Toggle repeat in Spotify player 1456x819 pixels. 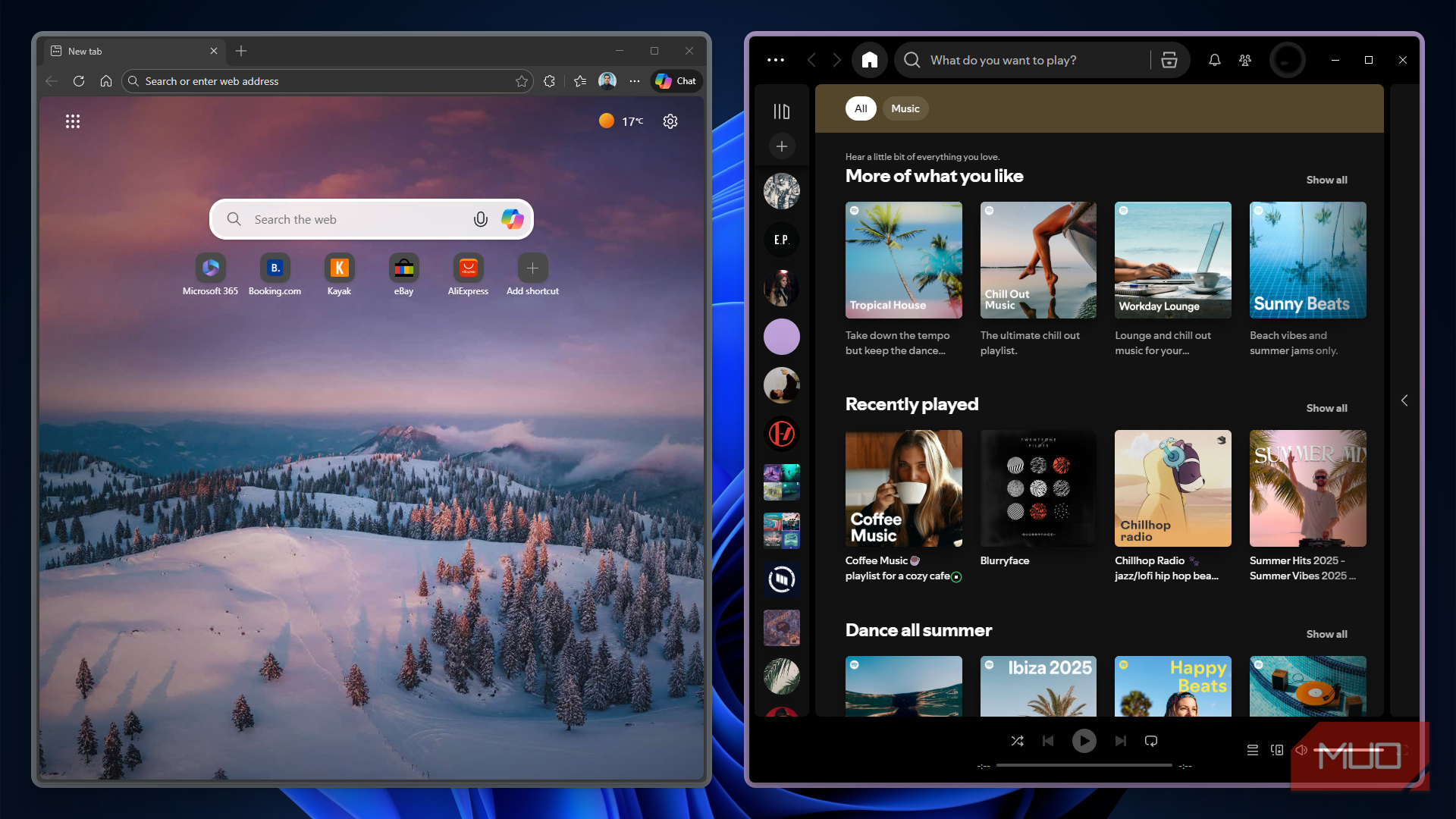(x=1151, y=741)
